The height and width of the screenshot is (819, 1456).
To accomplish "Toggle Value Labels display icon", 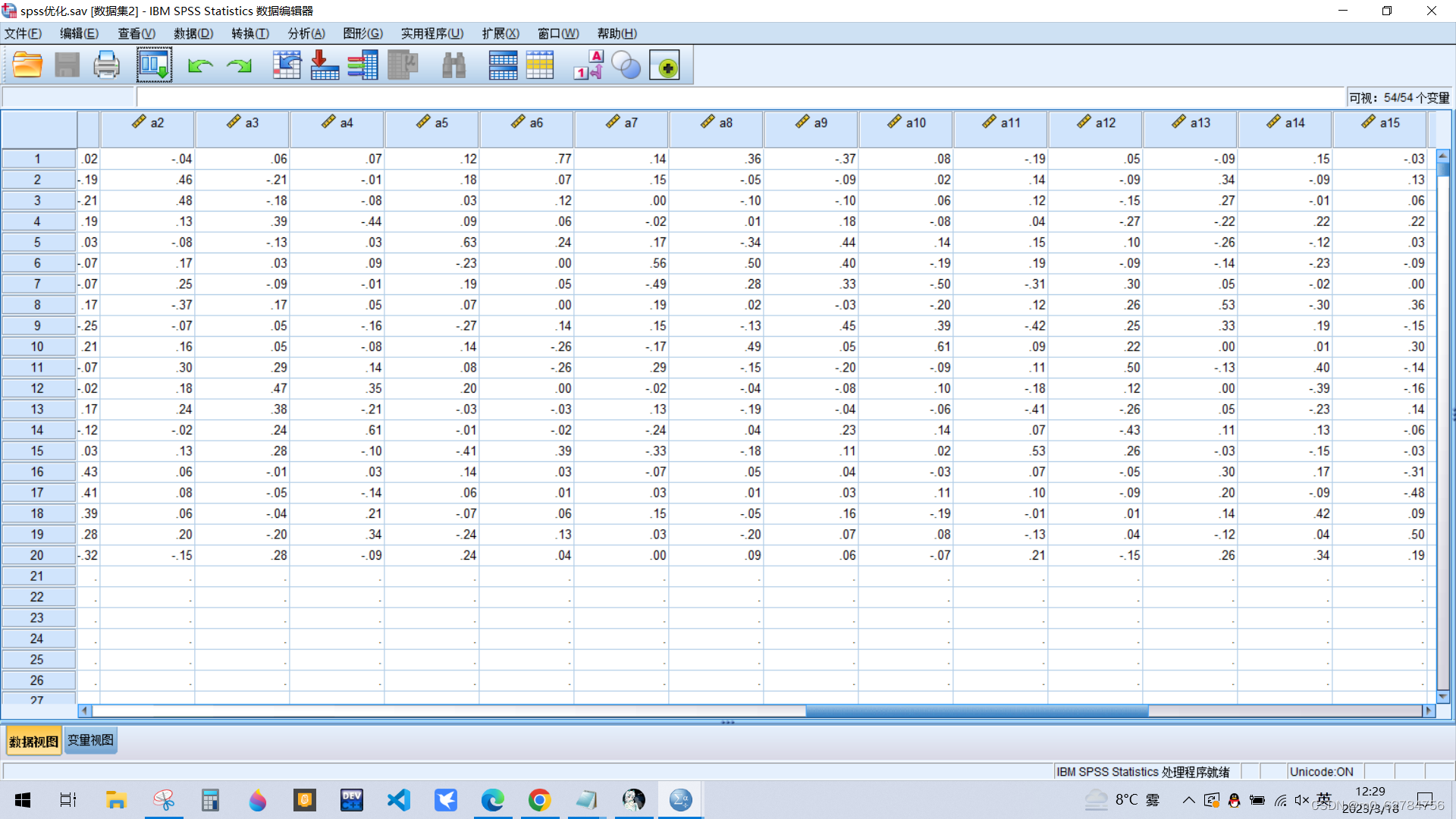I will coord(588,65).
